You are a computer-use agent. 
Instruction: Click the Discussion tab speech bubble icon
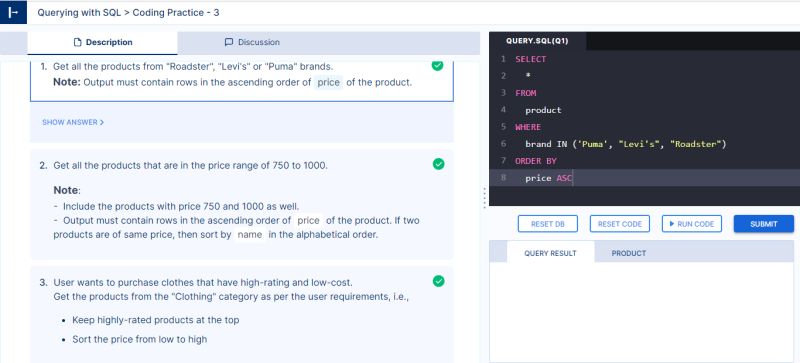(x=229, y=42)
